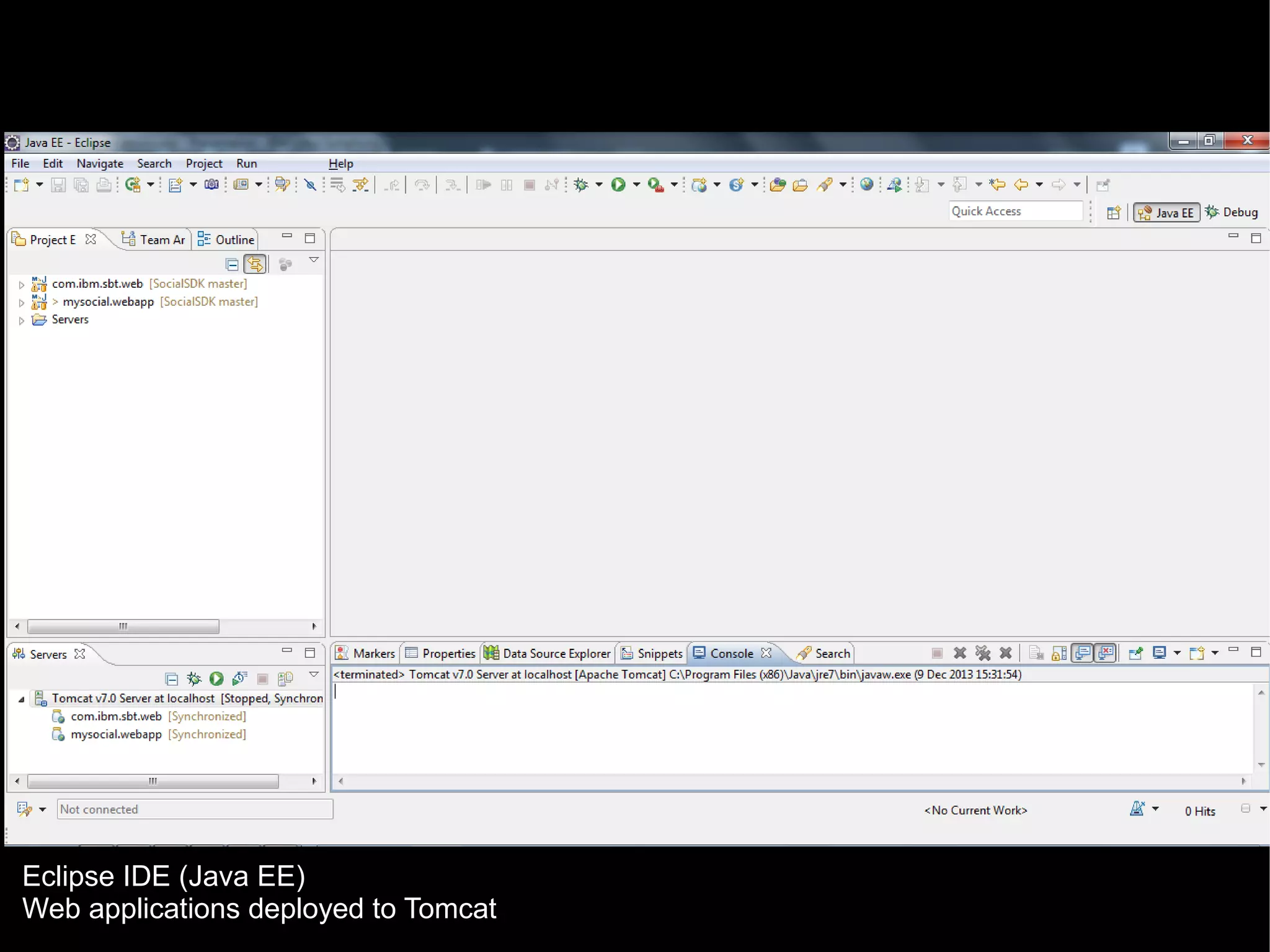Switch to the Snippets tab
Screen dimensions: 1270x952
(652, 654)
